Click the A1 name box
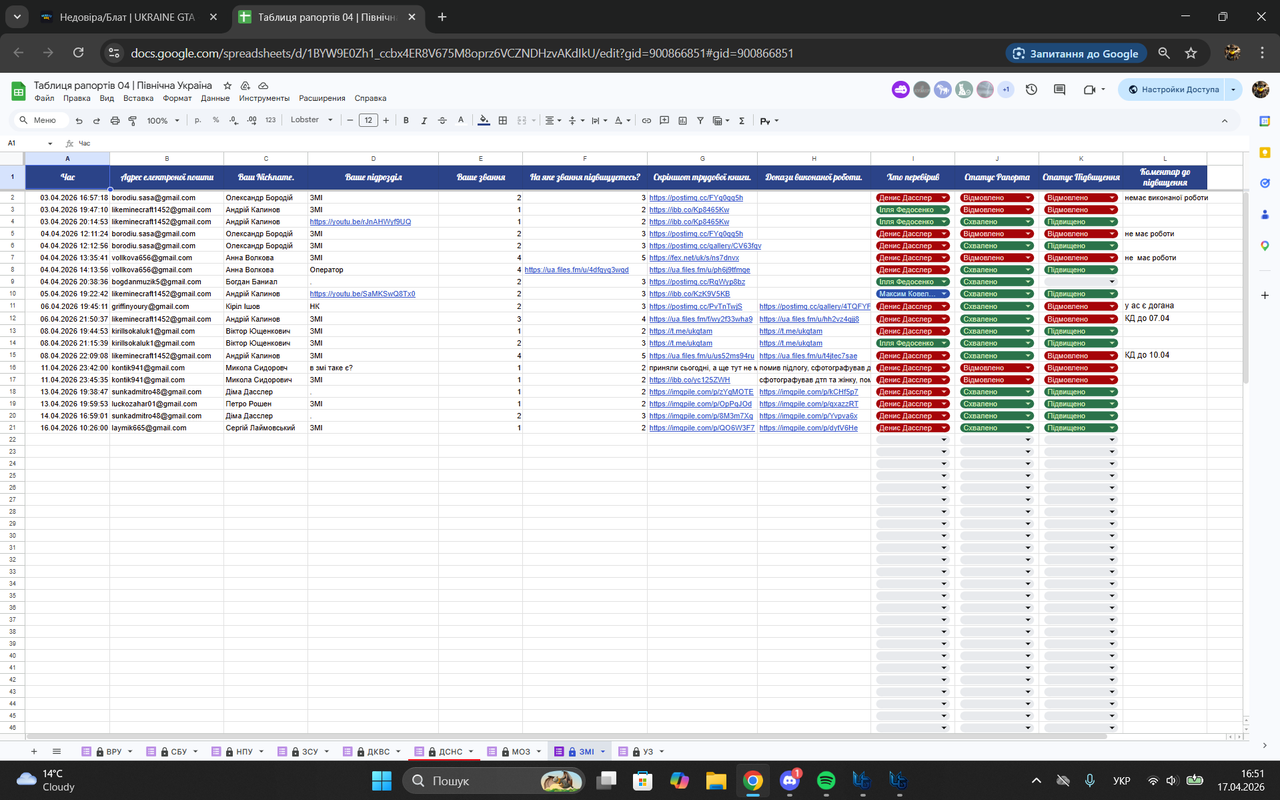This screenshot has height=800, width=1280. point(30,143)
